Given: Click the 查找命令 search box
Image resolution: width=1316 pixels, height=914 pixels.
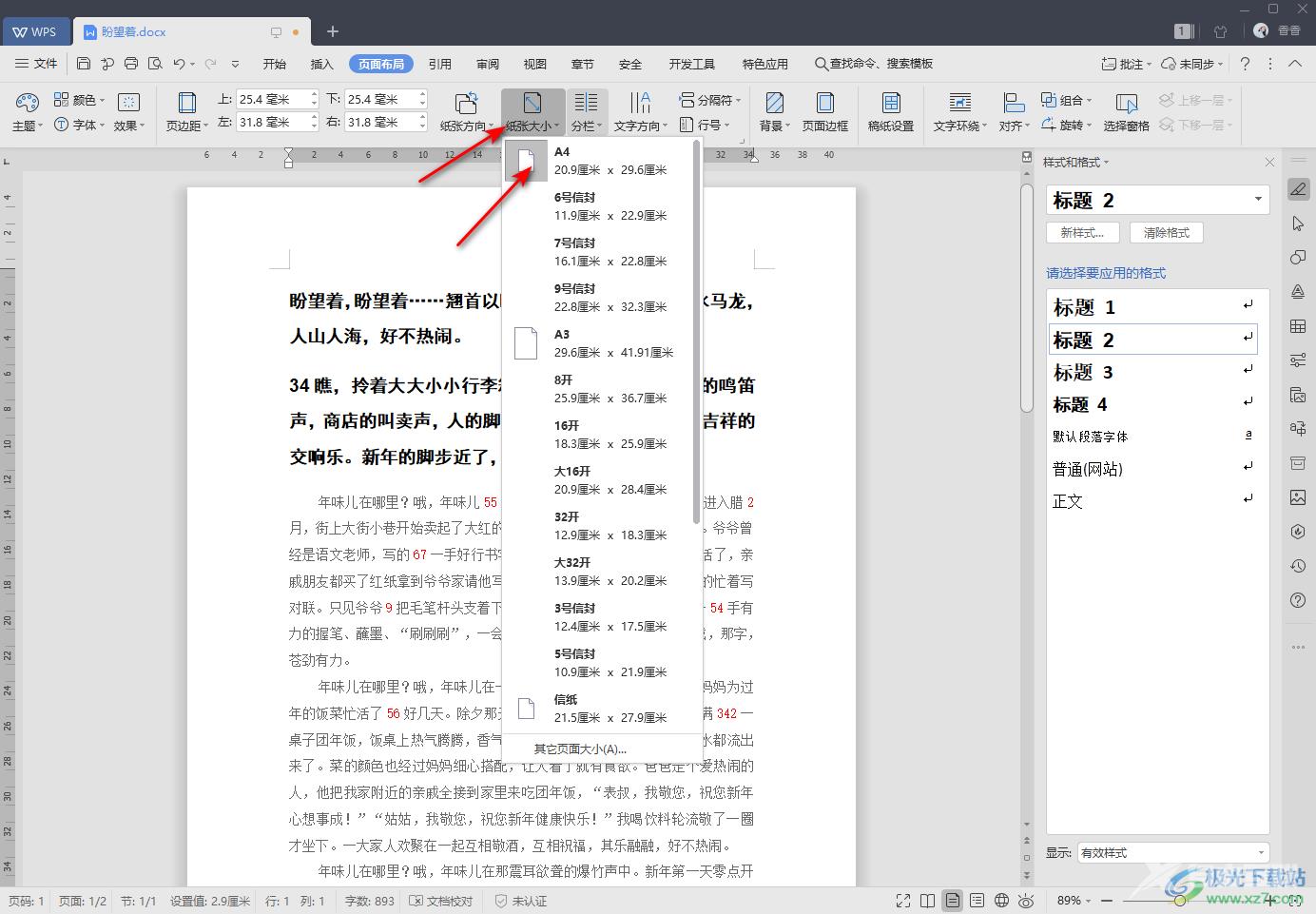Looking at the screenshot, I should 874,64.
